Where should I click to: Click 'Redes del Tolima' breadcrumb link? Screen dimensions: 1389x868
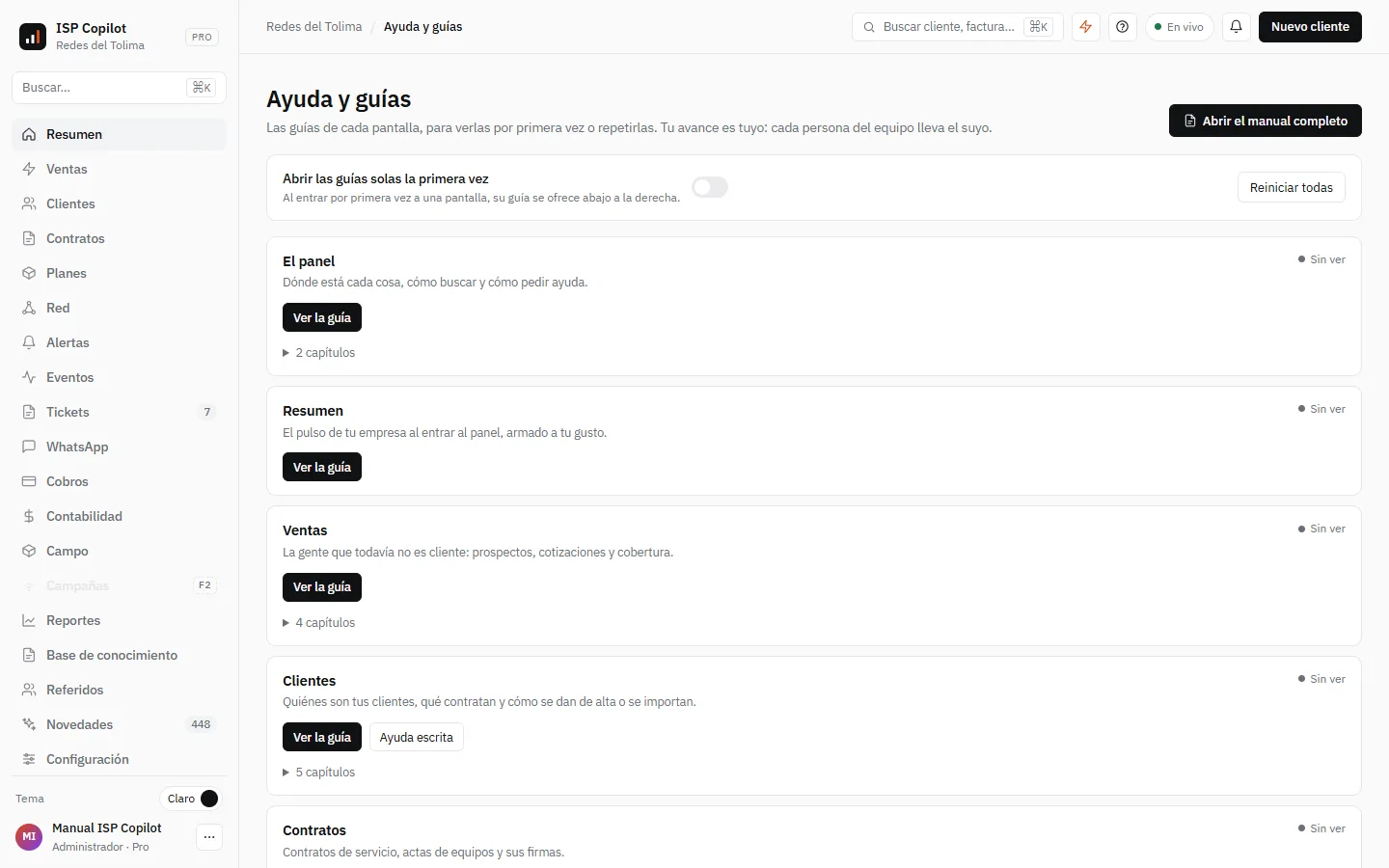pos(314,27)
